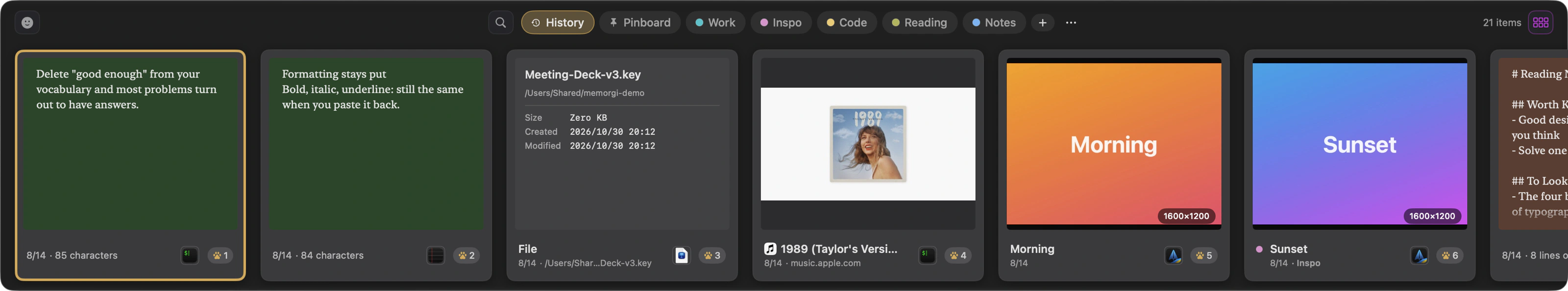This screenshot has width=1568, height=291.
Task: Switch to the History tab
Action: point(558,23)
